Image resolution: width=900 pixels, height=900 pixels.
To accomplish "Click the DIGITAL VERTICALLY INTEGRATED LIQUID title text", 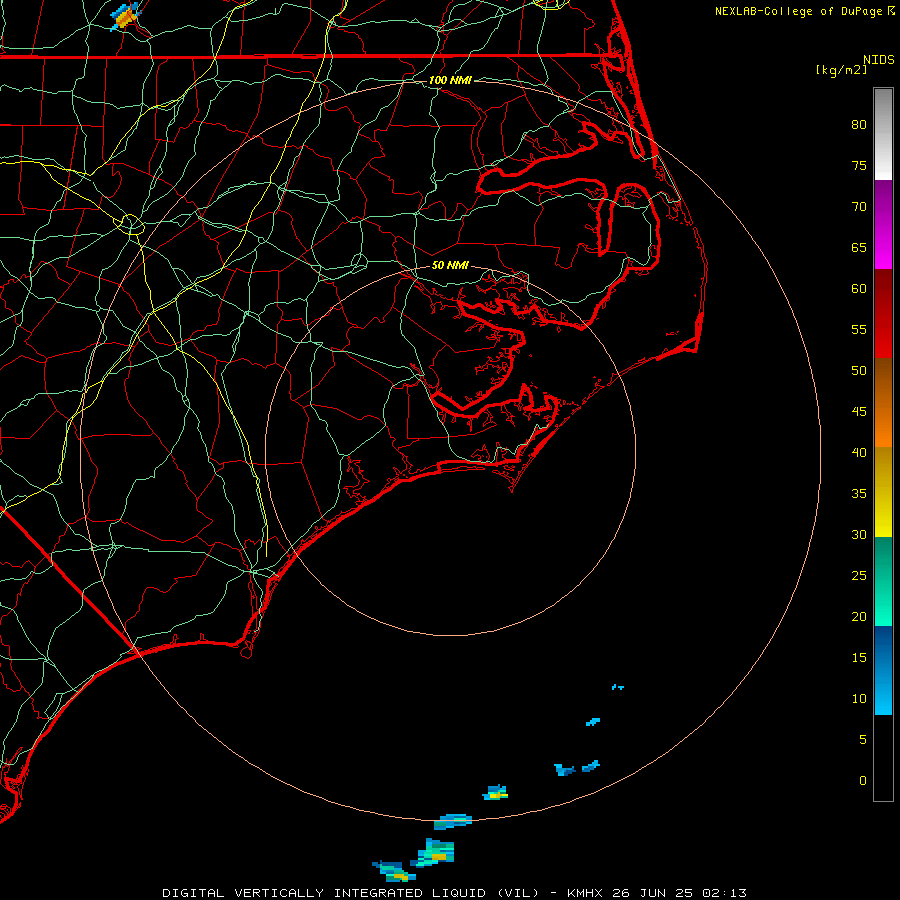I will 324,893.
